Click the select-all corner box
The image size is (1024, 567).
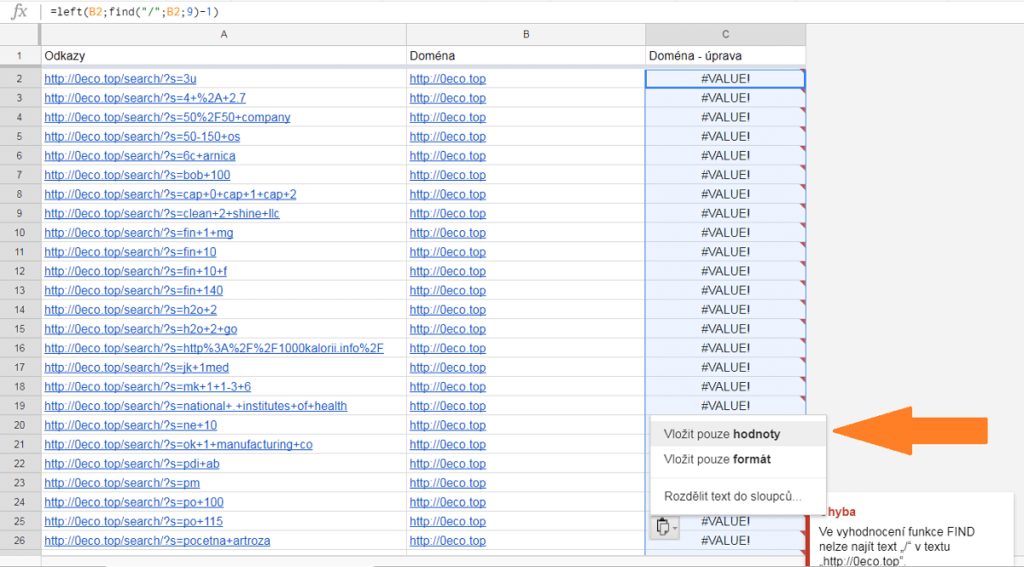(x=19, y=35)
